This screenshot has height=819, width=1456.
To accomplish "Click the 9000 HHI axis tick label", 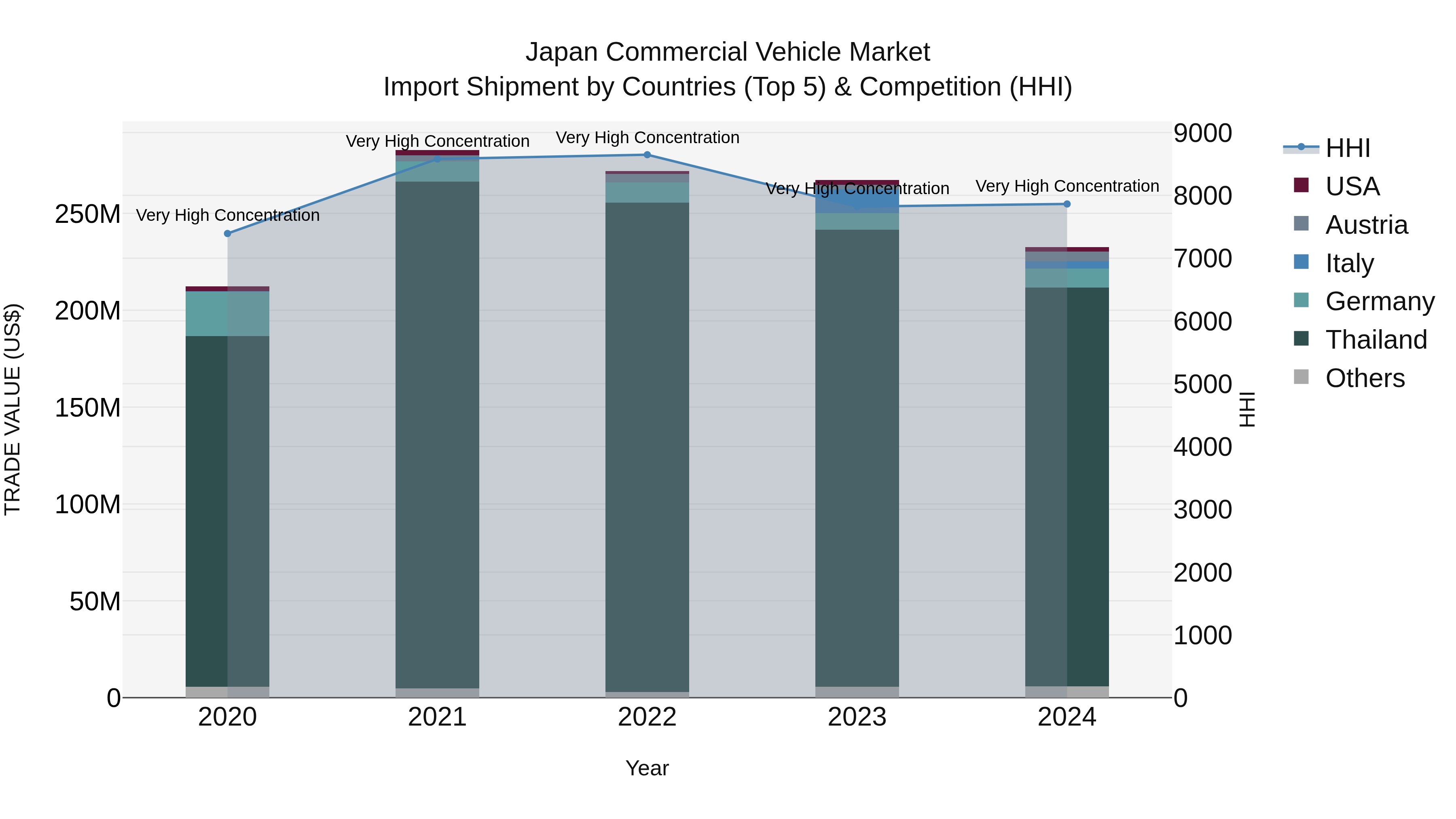I will (x=1202, y=133).
